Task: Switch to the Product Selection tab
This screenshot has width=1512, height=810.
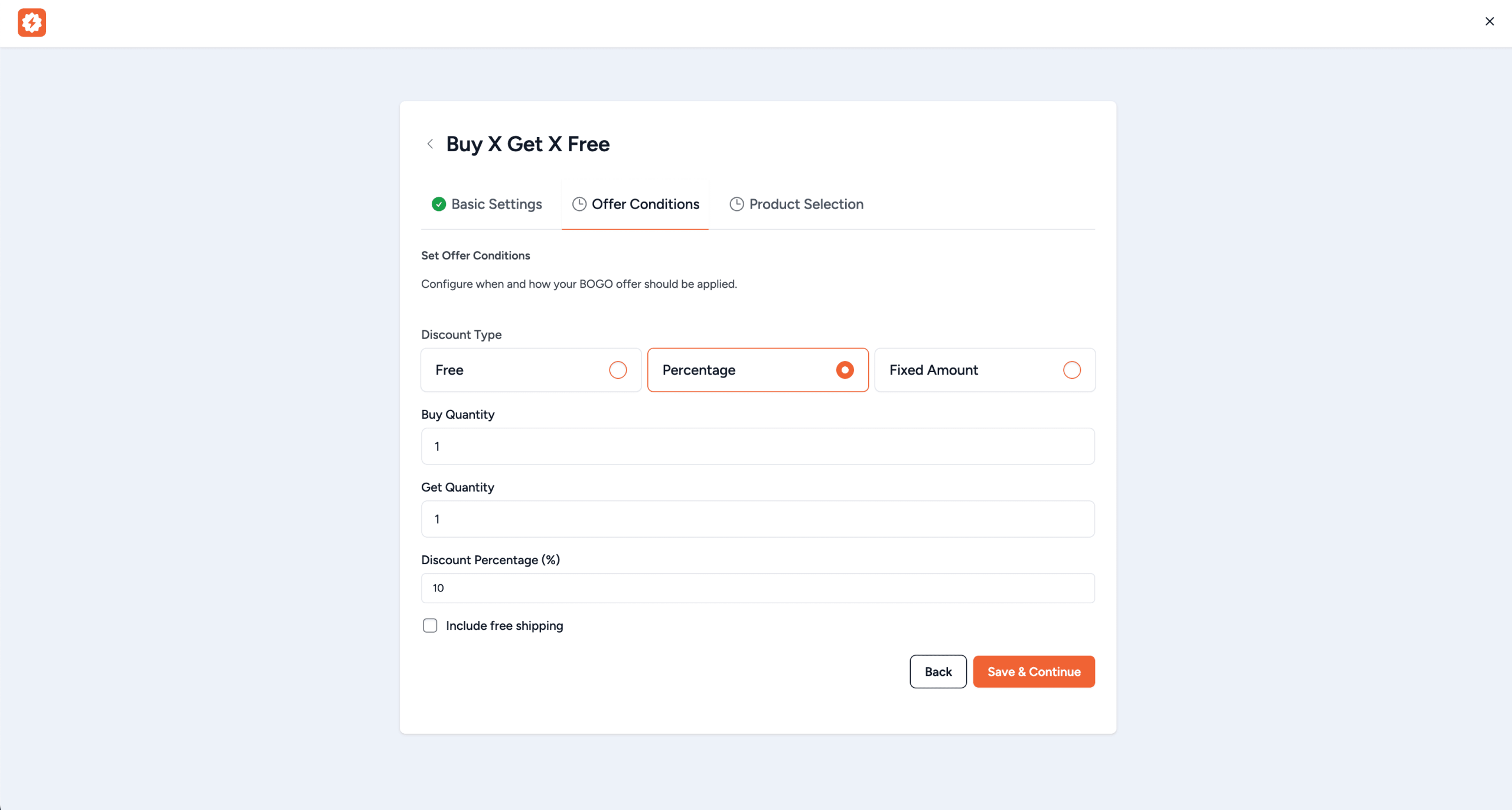Action: pyautogui.click(x=806, y=204)
